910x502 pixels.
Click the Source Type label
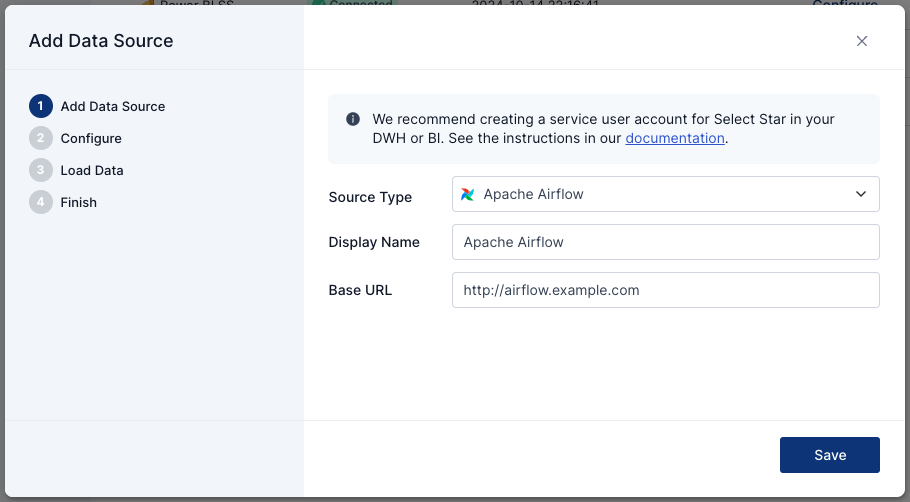(x=370, y=197)
